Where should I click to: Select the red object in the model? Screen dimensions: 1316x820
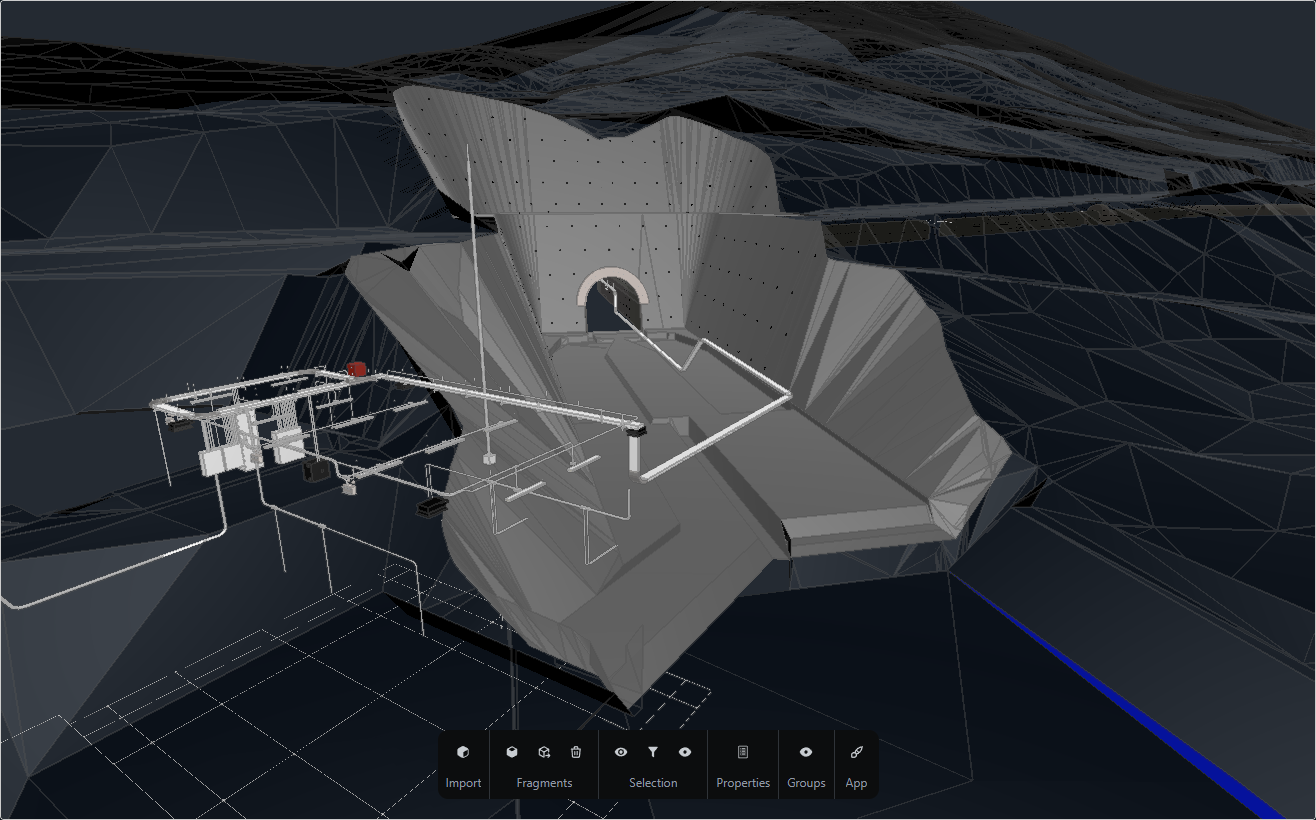(x=355, y=369)
